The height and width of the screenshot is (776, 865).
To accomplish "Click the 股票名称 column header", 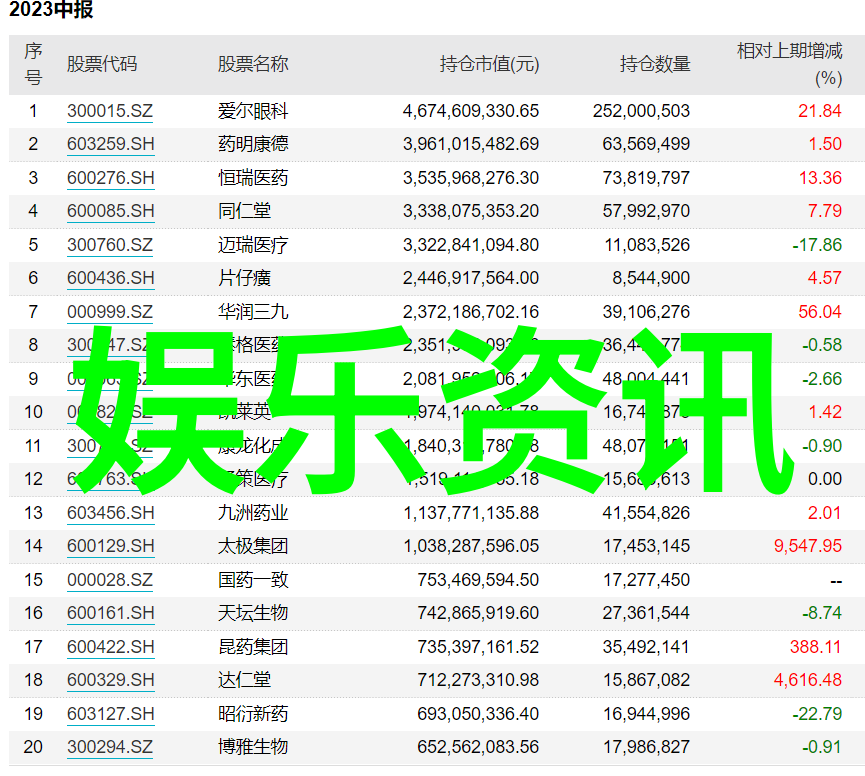I will 253,65.
